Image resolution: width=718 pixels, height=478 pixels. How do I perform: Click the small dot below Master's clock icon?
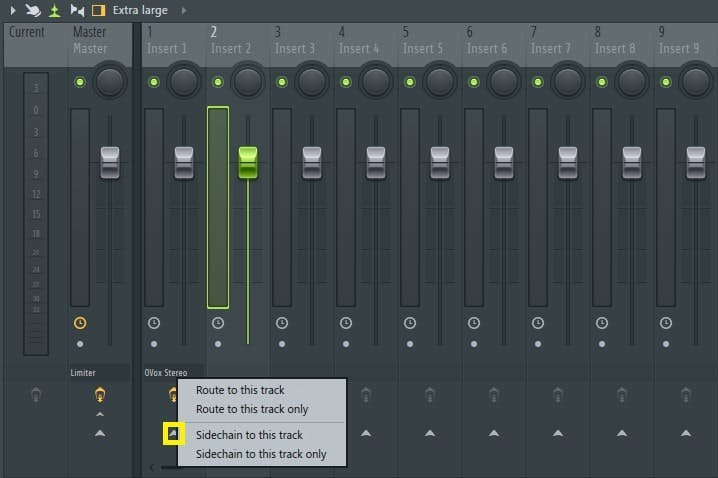[x=80, y=344]
